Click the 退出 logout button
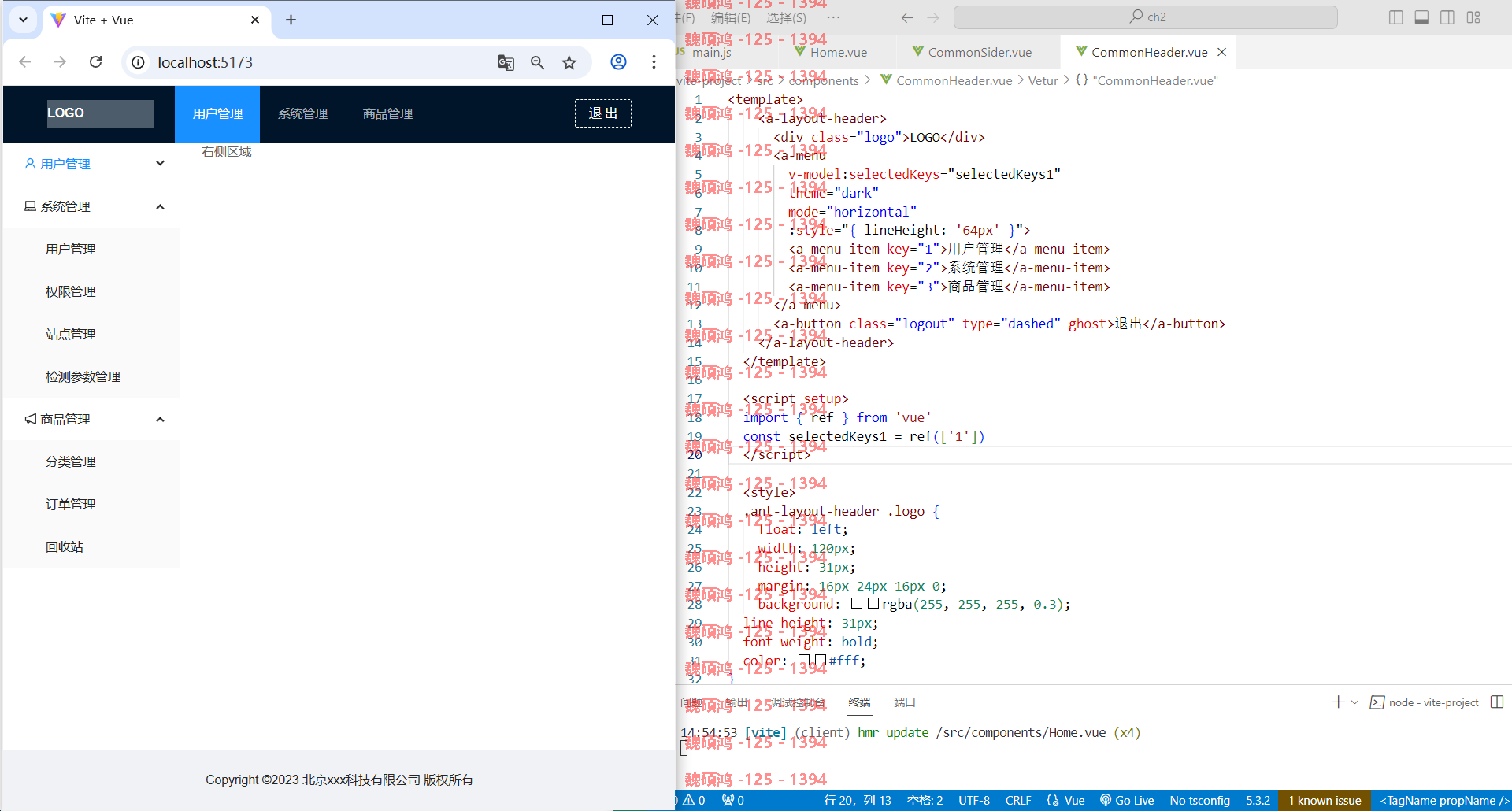Screen dimensions: 1512x811 [603, 113]
